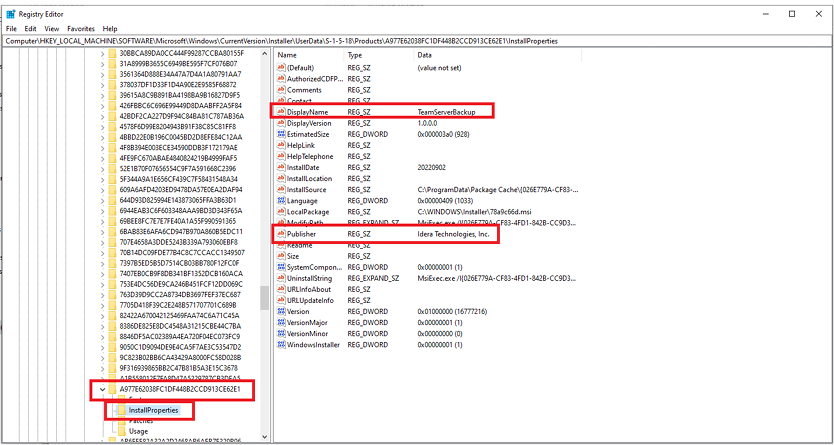The image size is (834, 445).
Task: Click the registry path address bar
Action: [416, 40]
